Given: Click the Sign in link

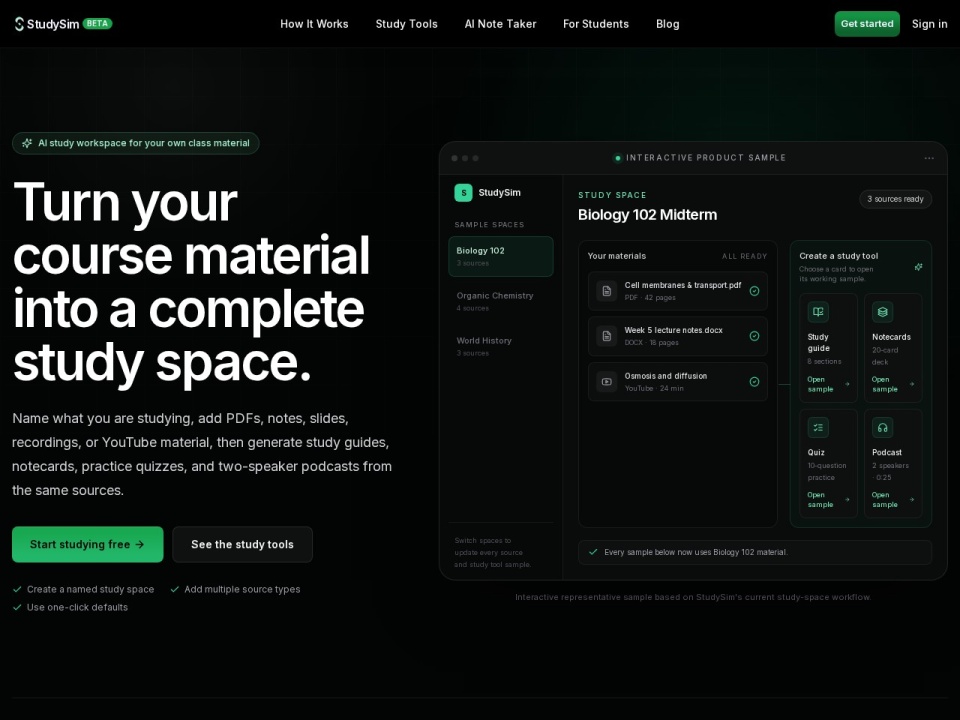Looking at the screenshot, I should 929,24.
